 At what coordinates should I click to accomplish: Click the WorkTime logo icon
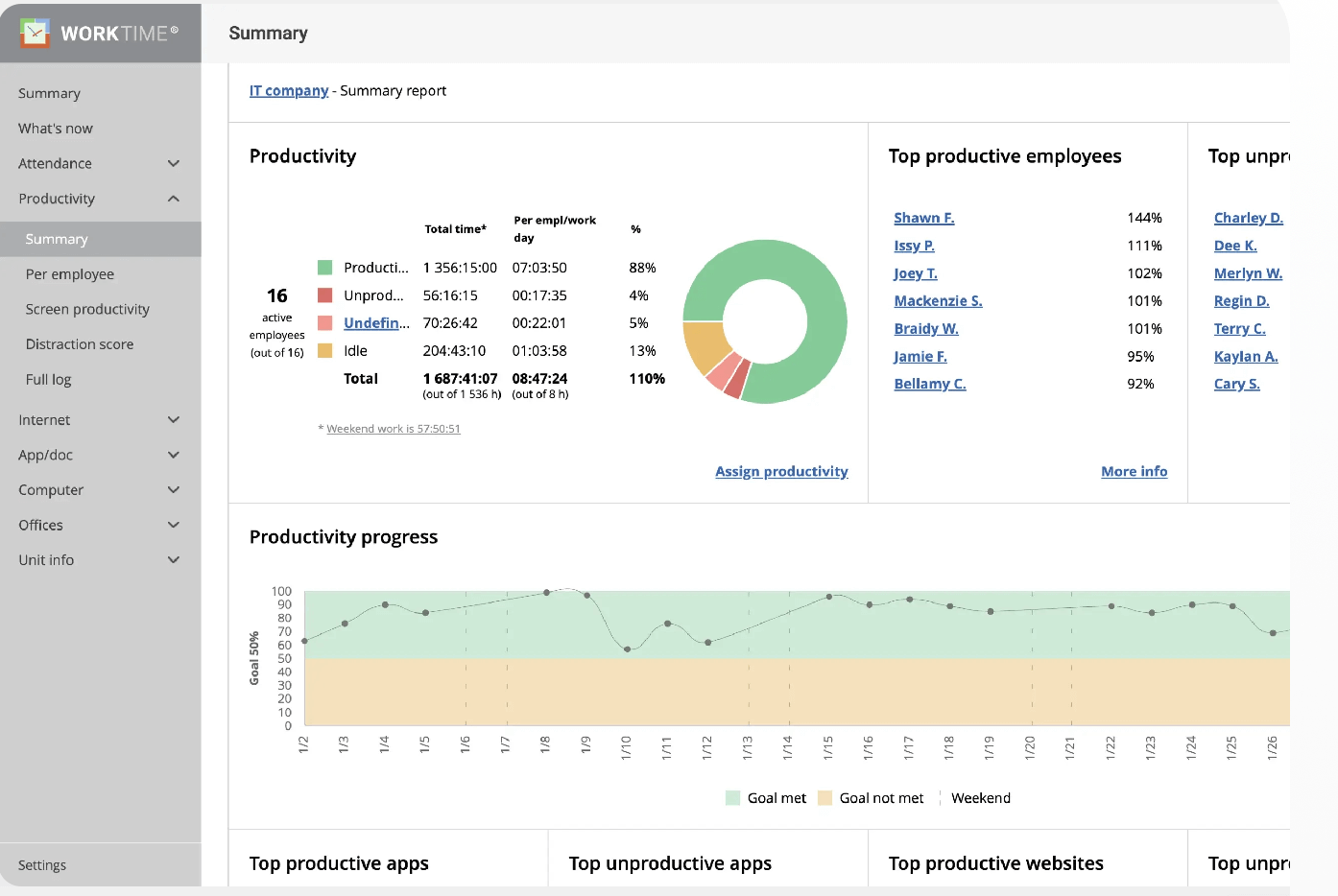pyautogui.click(x=35, y=33)
